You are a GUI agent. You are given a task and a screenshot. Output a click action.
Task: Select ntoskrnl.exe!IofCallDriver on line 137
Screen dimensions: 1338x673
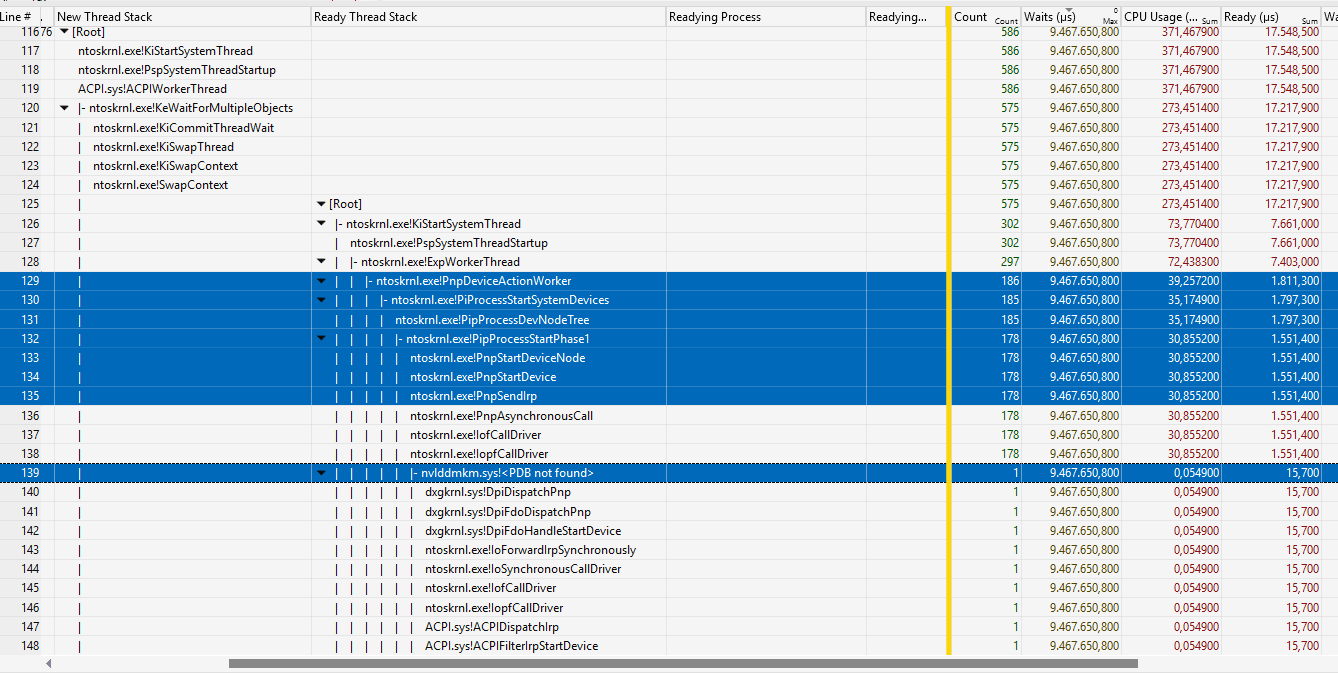(x=476, y=435)
